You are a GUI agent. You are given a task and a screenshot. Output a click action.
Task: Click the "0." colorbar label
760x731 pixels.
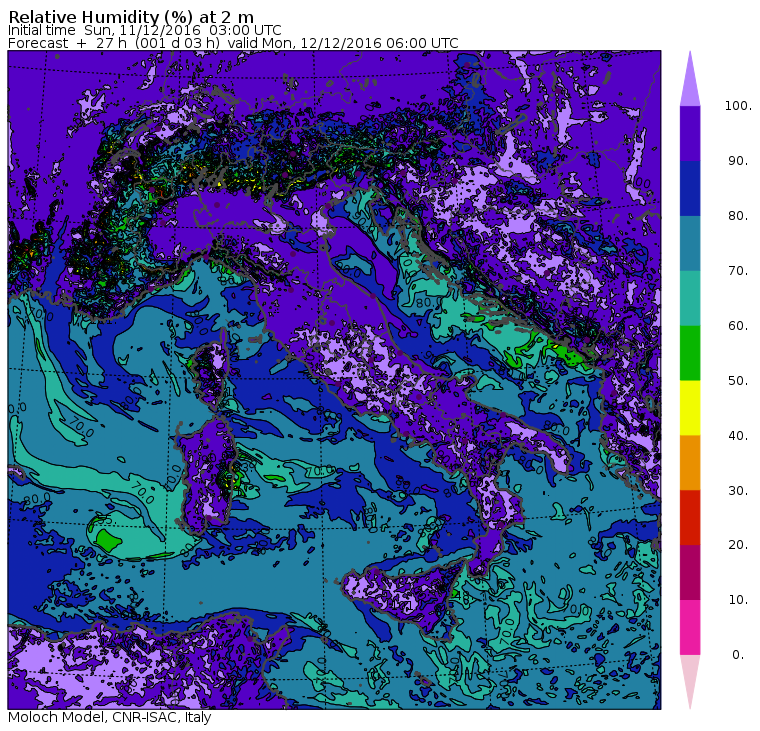pyautogui.click(x=738, y=655)
